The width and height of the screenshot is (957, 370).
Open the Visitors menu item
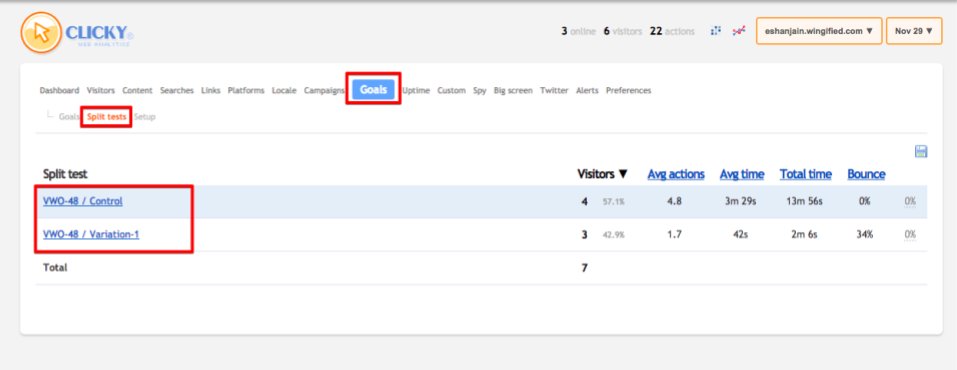[101, 90]
